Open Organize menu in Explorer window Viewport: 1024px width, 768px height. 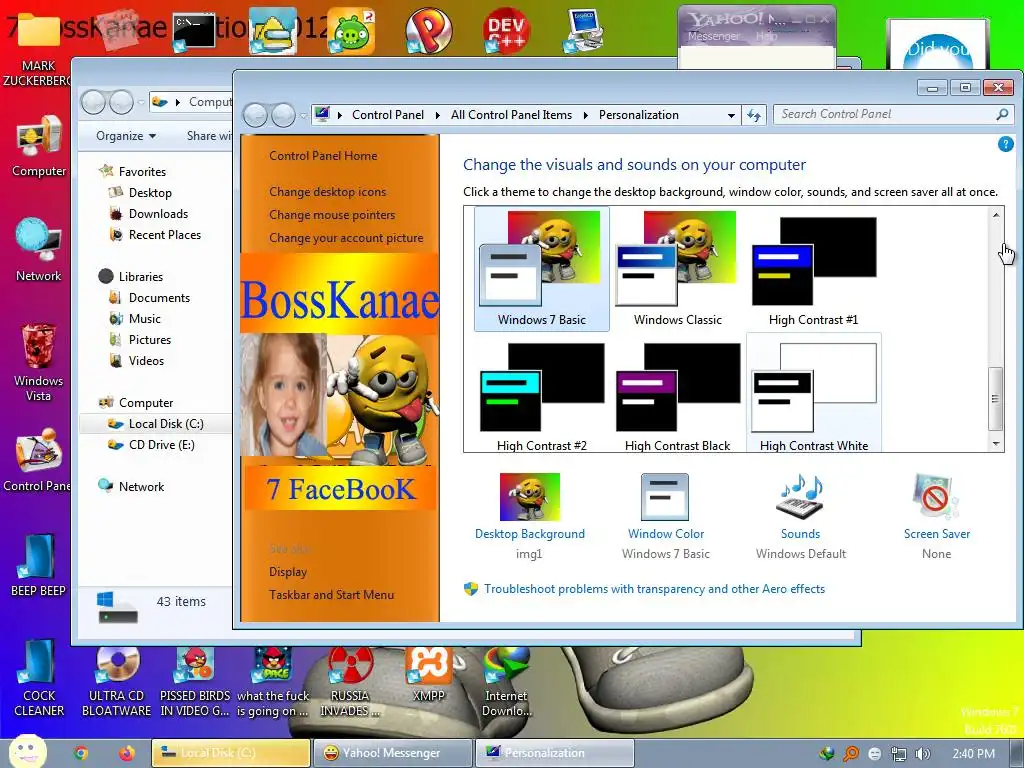click(x=125, y=136)
